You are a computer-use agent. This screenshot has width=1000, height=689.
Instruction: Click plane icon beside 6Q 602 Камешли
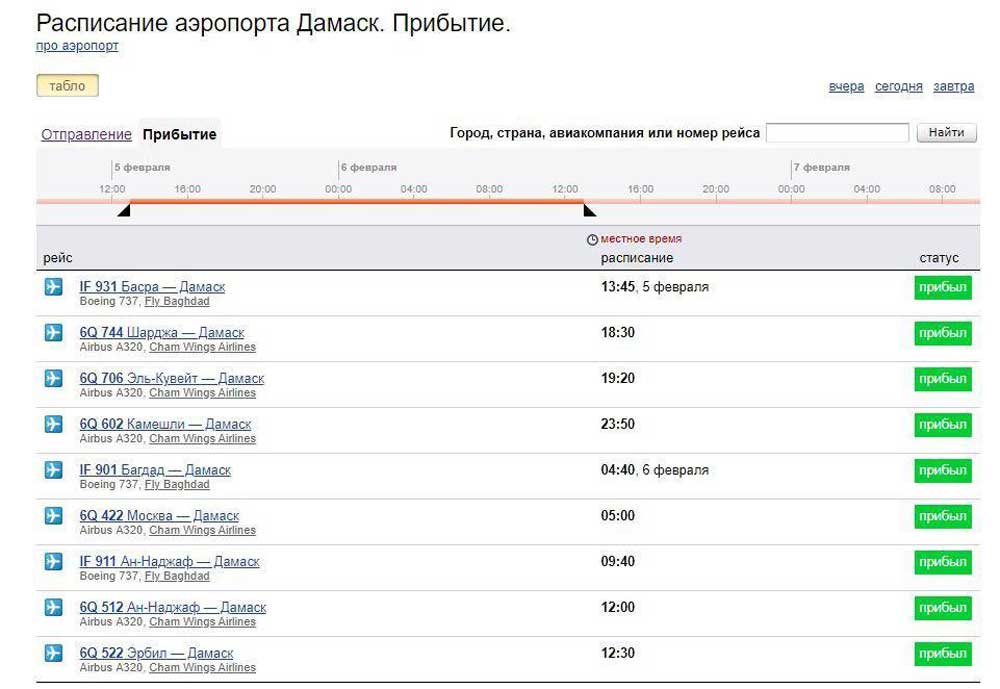coord(54,424)
